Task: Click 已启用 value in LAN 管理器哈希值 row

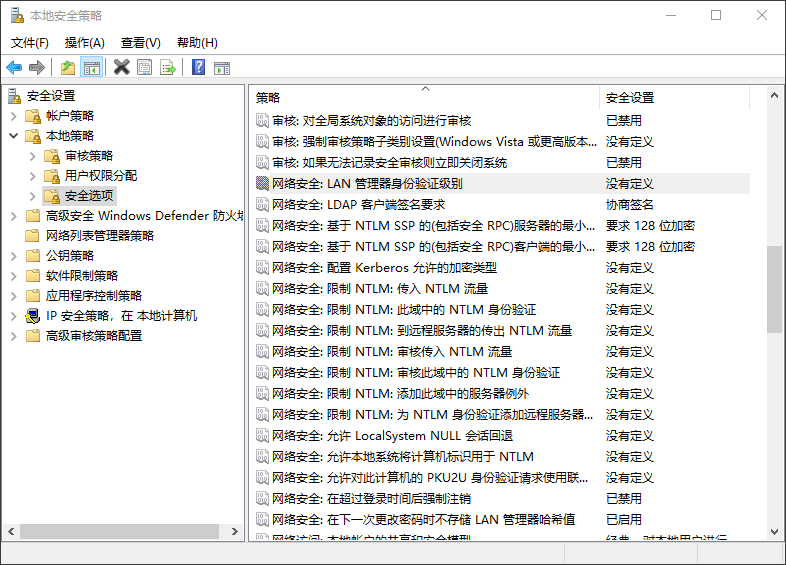Action: click(x=623, y=520)
